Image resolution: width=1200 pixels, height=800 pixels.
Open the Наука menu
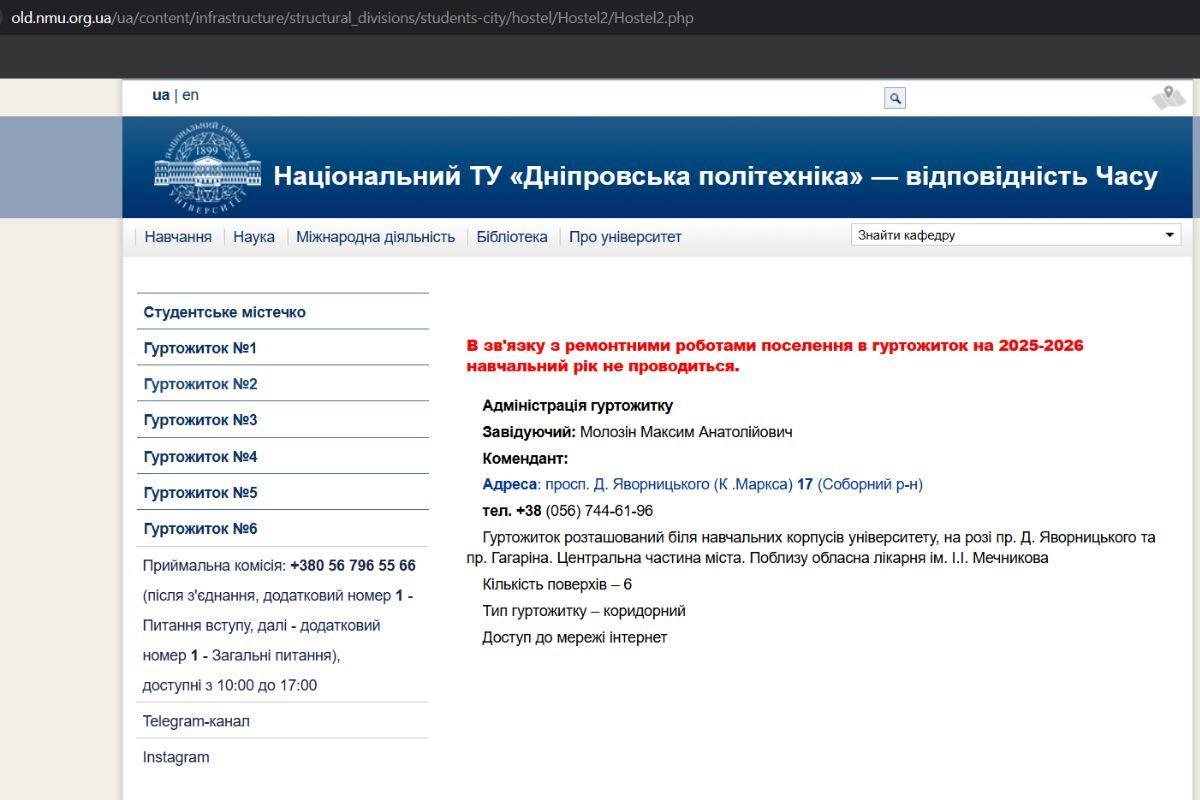[254, 236]
